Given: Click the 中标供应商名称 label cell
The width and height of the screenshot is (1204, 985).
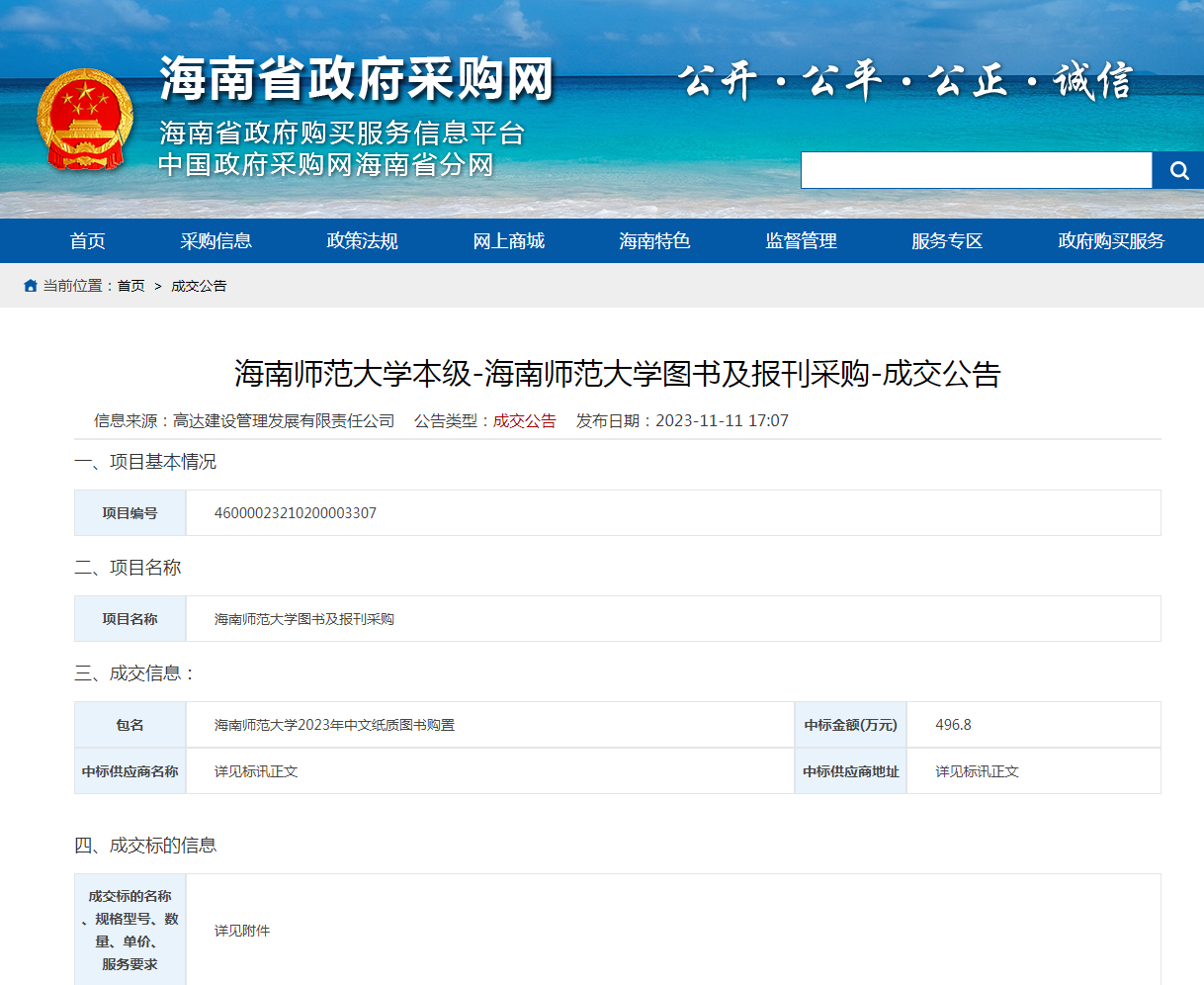Looking at the screenshot, I should 130,771.
